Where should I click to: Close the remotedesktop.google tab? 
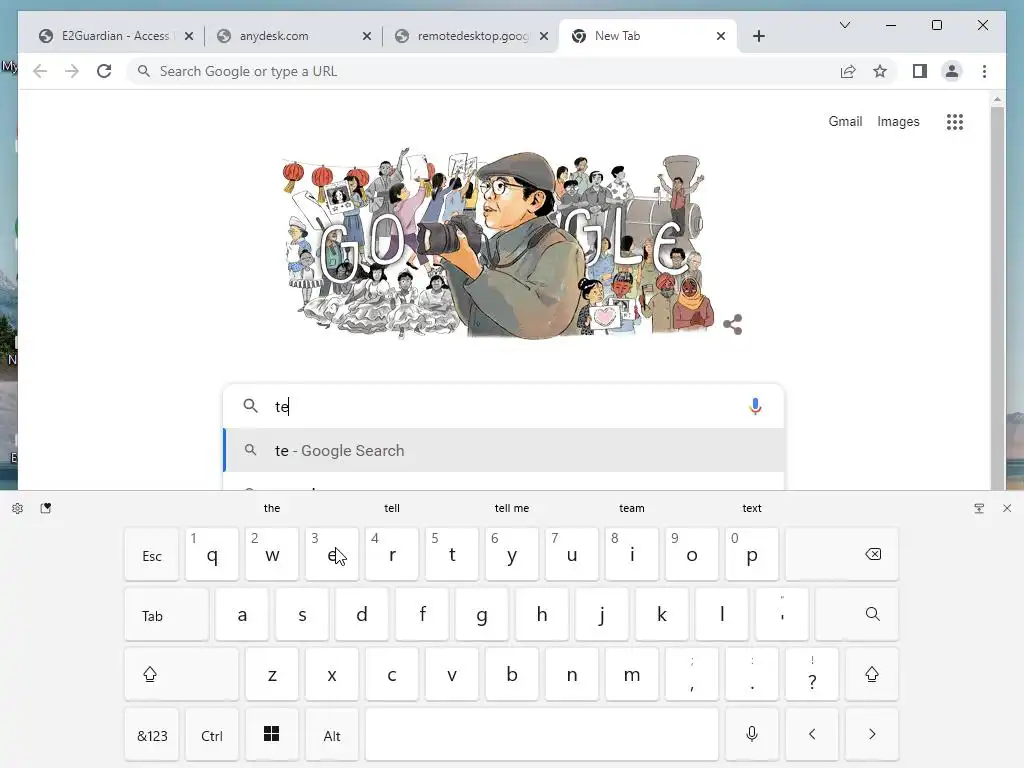pyautogui.click(x=544, y=36)
